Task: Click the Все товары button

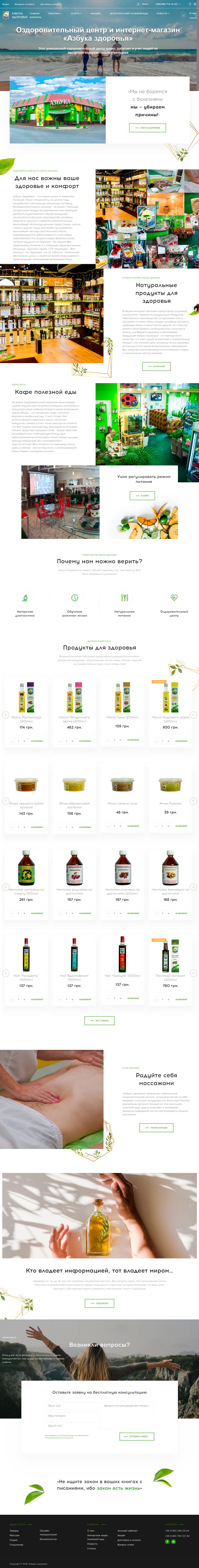Action: [99, 1020]
